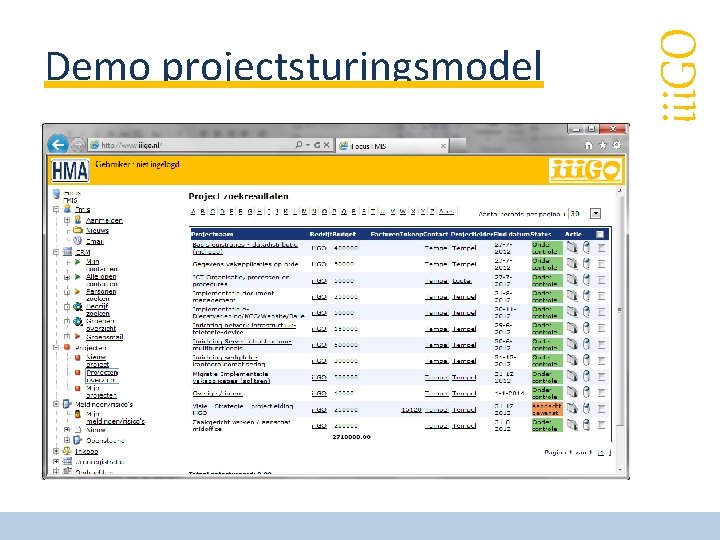
Task: Filter projects by letter M
Action: coord(304,212)
